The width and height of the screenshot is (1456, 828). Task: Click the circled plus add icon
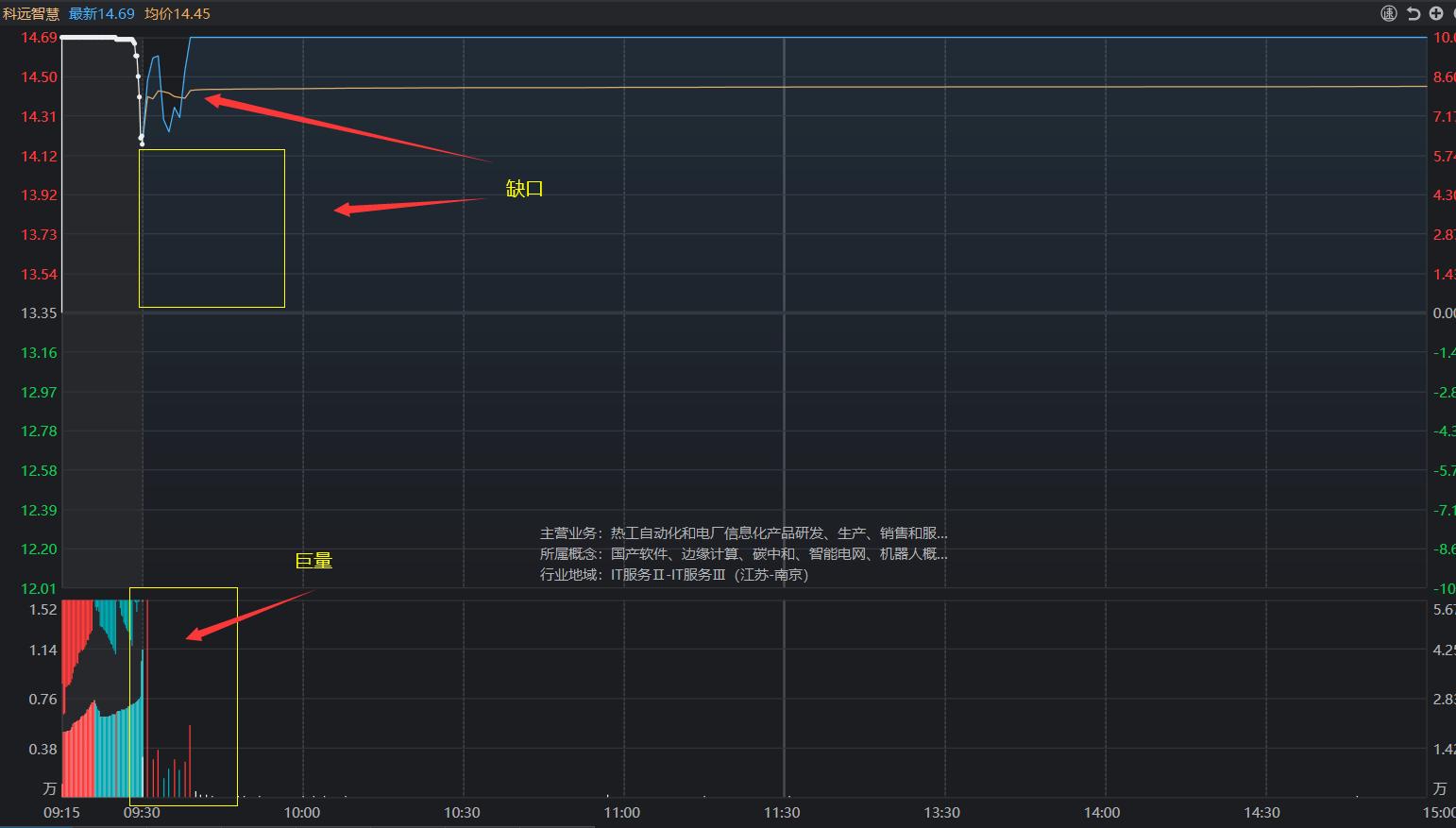1436,13
